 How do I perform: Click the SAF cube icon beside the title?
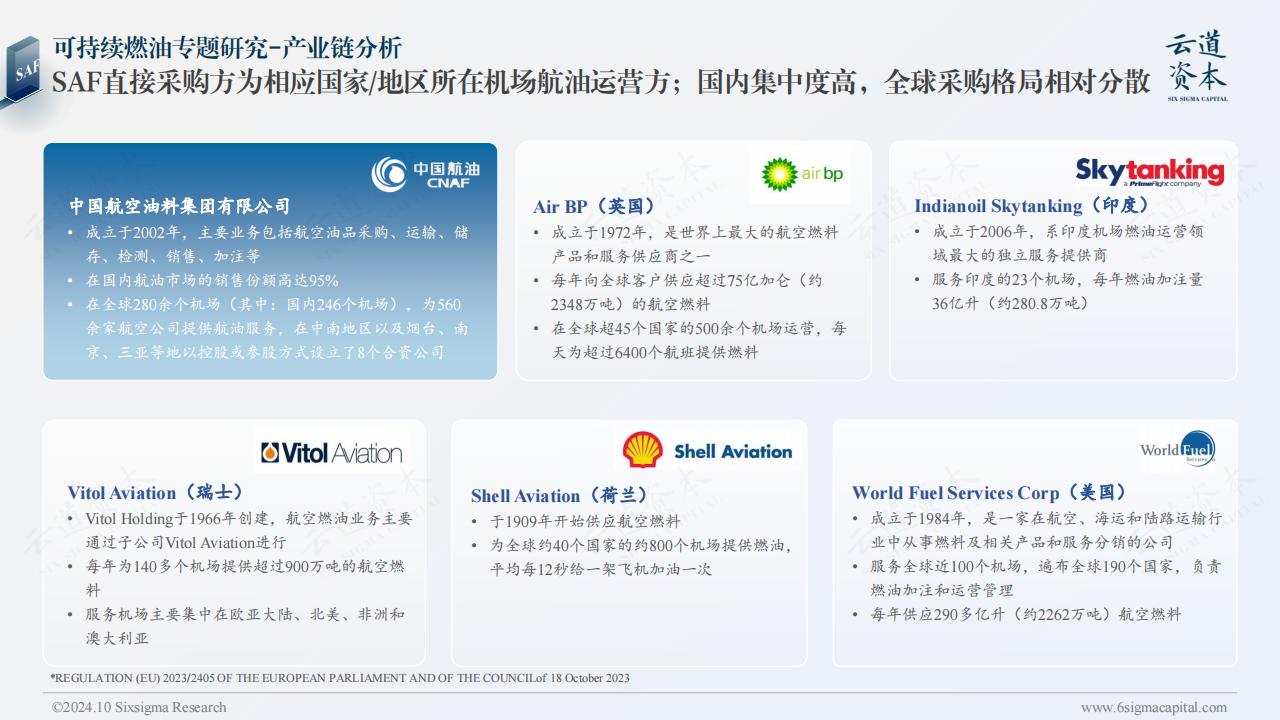(x=21, y=70)
